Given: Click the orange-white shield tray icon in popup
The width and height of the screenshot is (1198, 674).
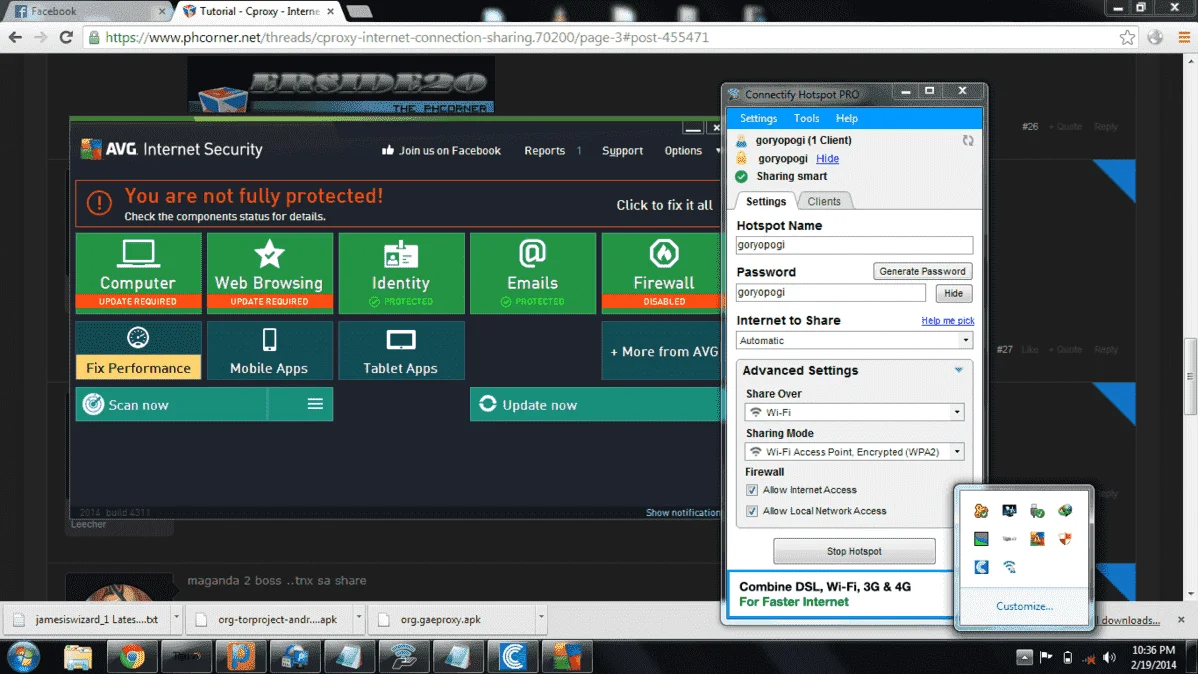Looking at the screenshot, I should 1065,539.
